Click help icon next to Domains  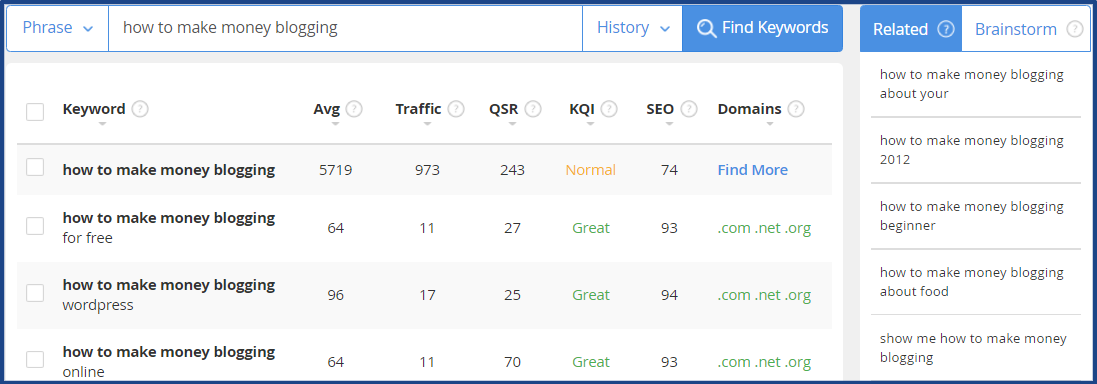pyautogui.click(x=795, y=109)
